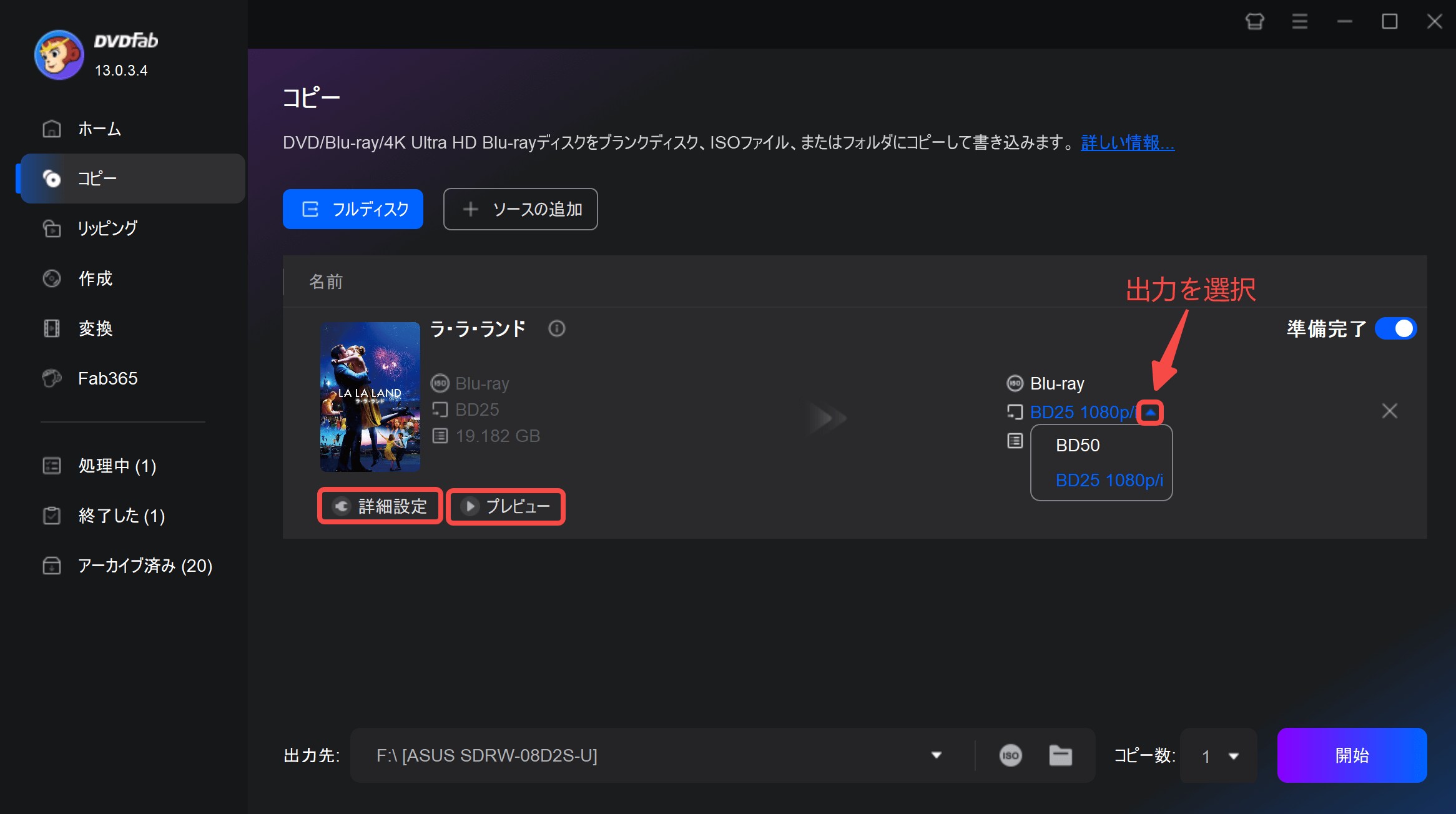Viewport: 1456px width, 814px height.
Task: Select the コピー module in the sidebar
Action: [132, 179]
